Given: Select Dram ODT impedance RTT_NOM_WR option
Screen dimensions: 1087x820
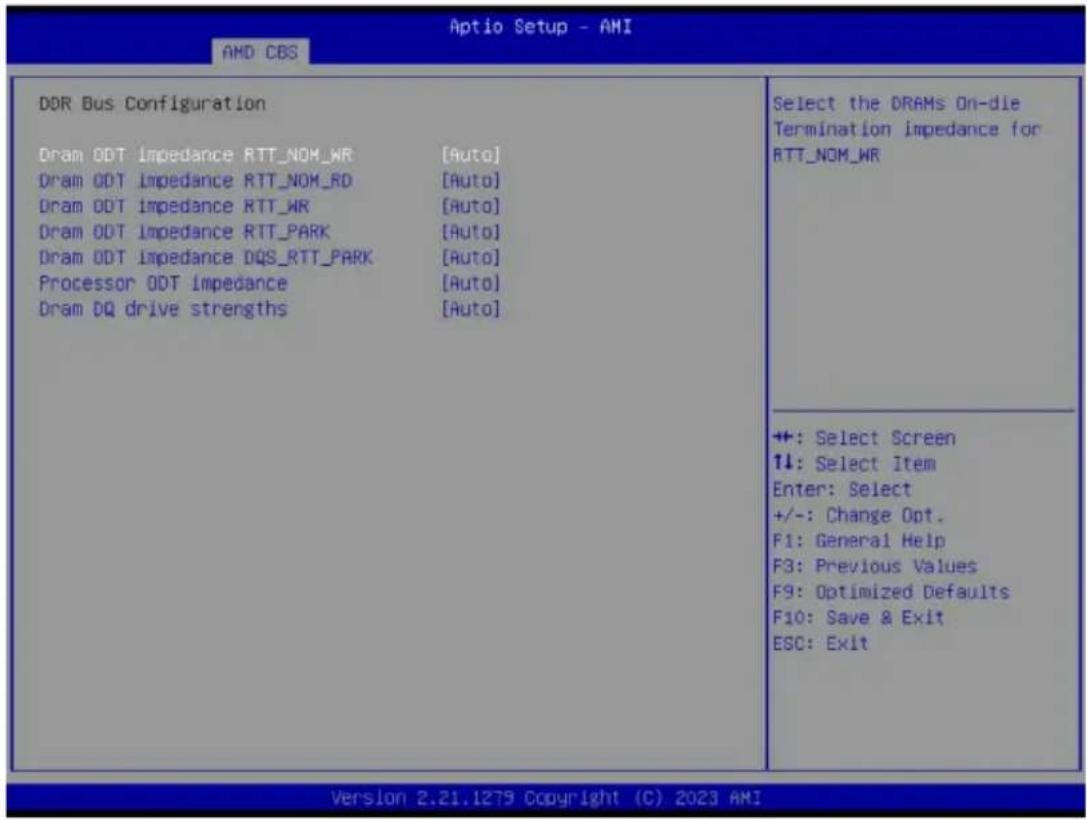Looking at the screenshot, I should coord(195,155).
